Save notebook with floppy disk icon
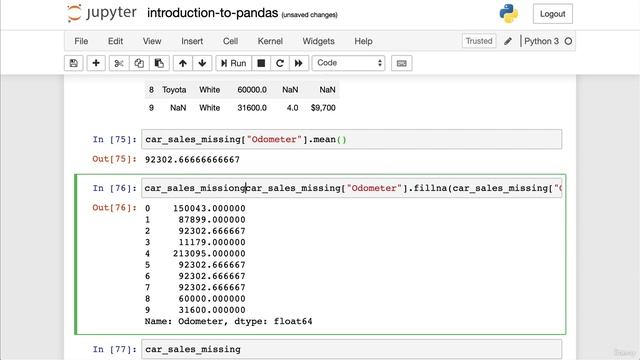Image resolution: width=640 pixels, height=360 pixels. 74,63
